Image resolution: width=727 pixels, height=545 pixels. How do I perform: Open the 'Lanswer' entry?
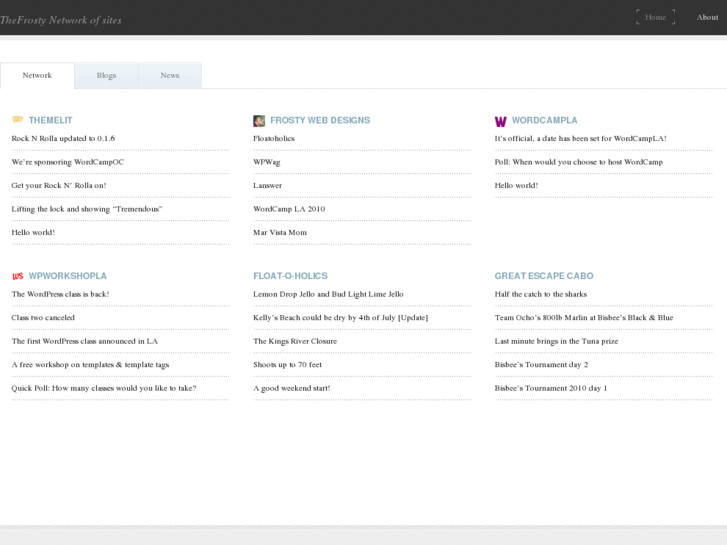coord(268,185)
